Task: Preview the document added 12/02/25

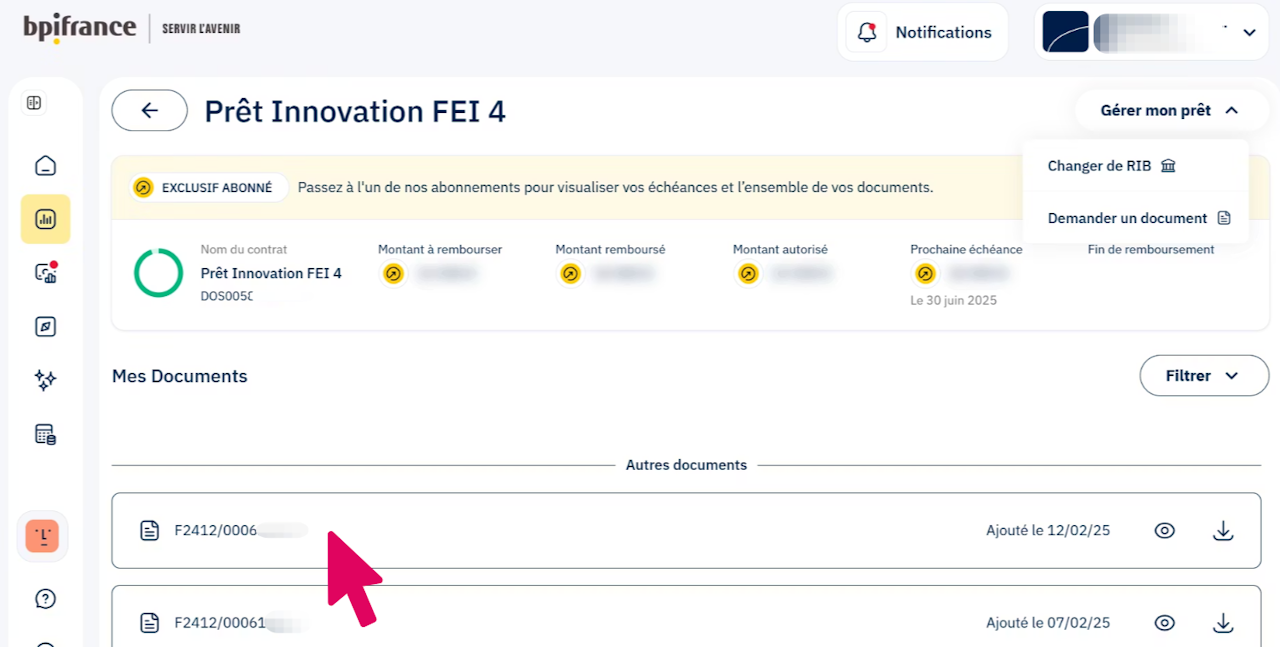Action: (1164, 531)
